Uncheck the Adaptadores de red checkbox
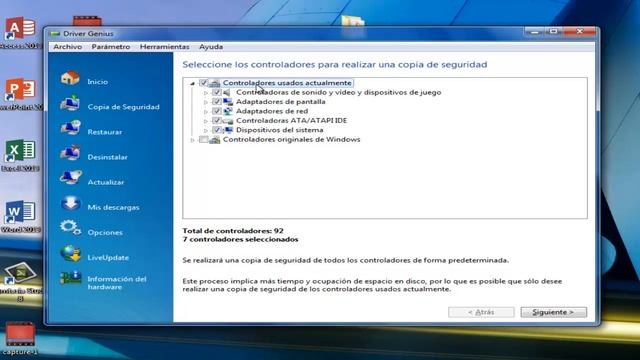This screenshot has height=360, width=640. (217, 111)
